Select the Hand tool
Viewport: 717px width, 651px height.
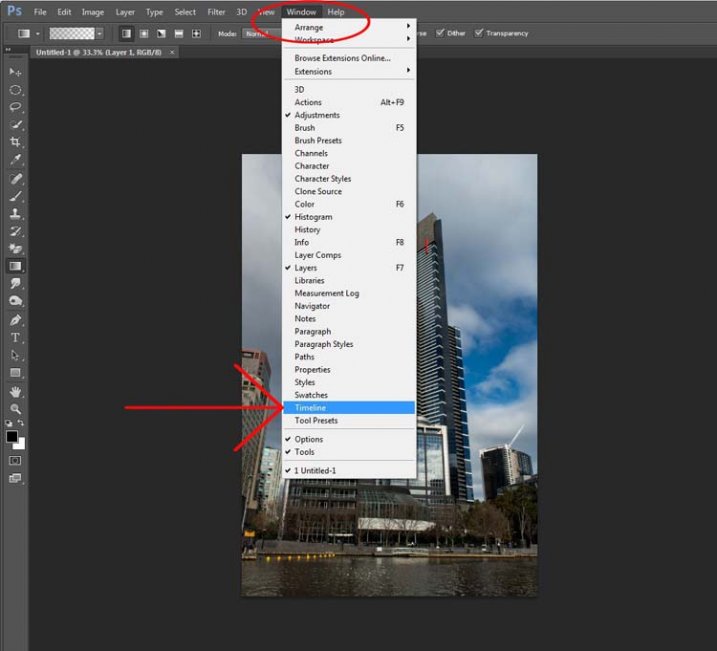pos(15,391)
